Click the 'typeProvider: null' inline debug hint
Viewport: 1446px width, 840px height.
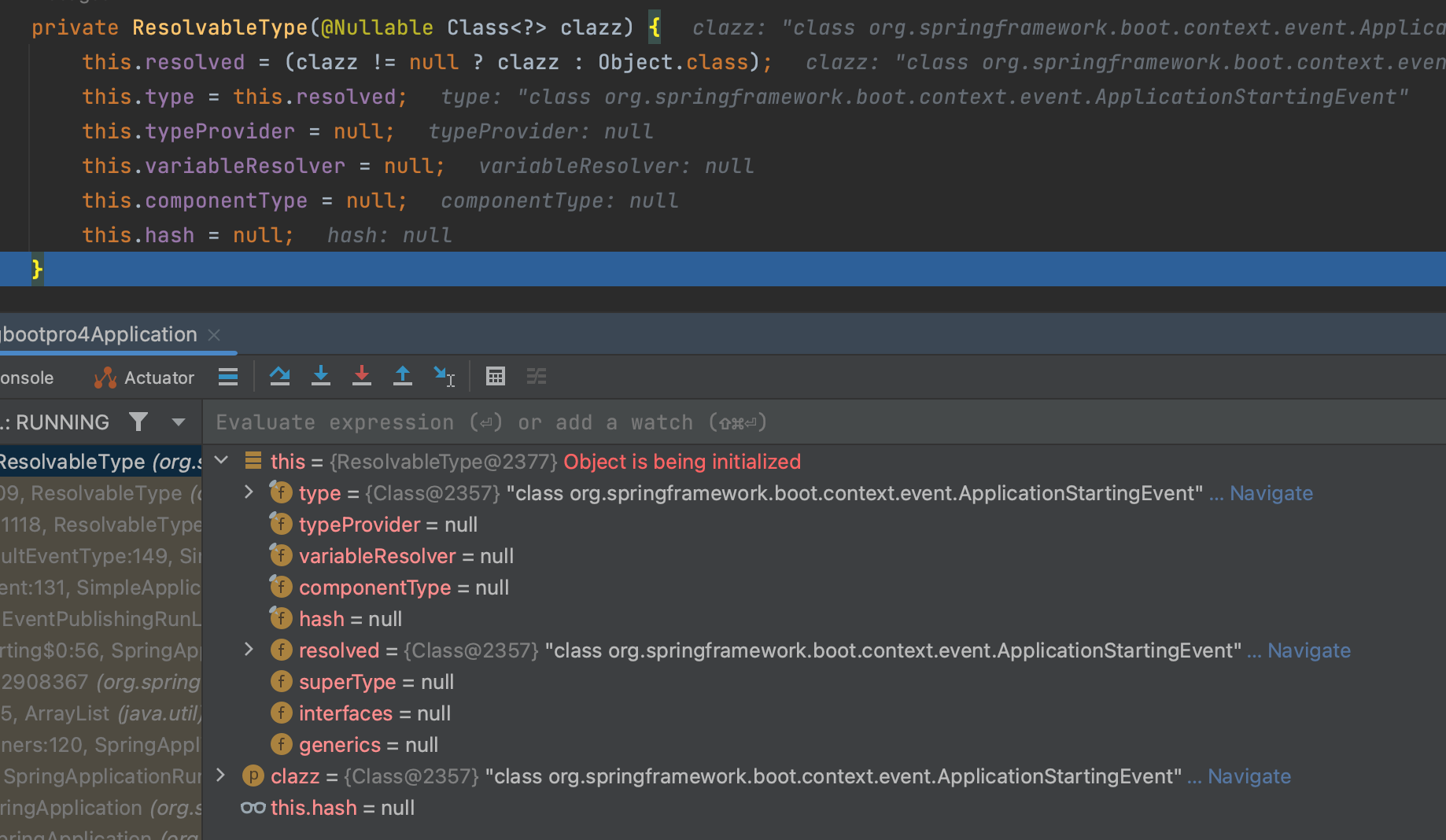540,131
